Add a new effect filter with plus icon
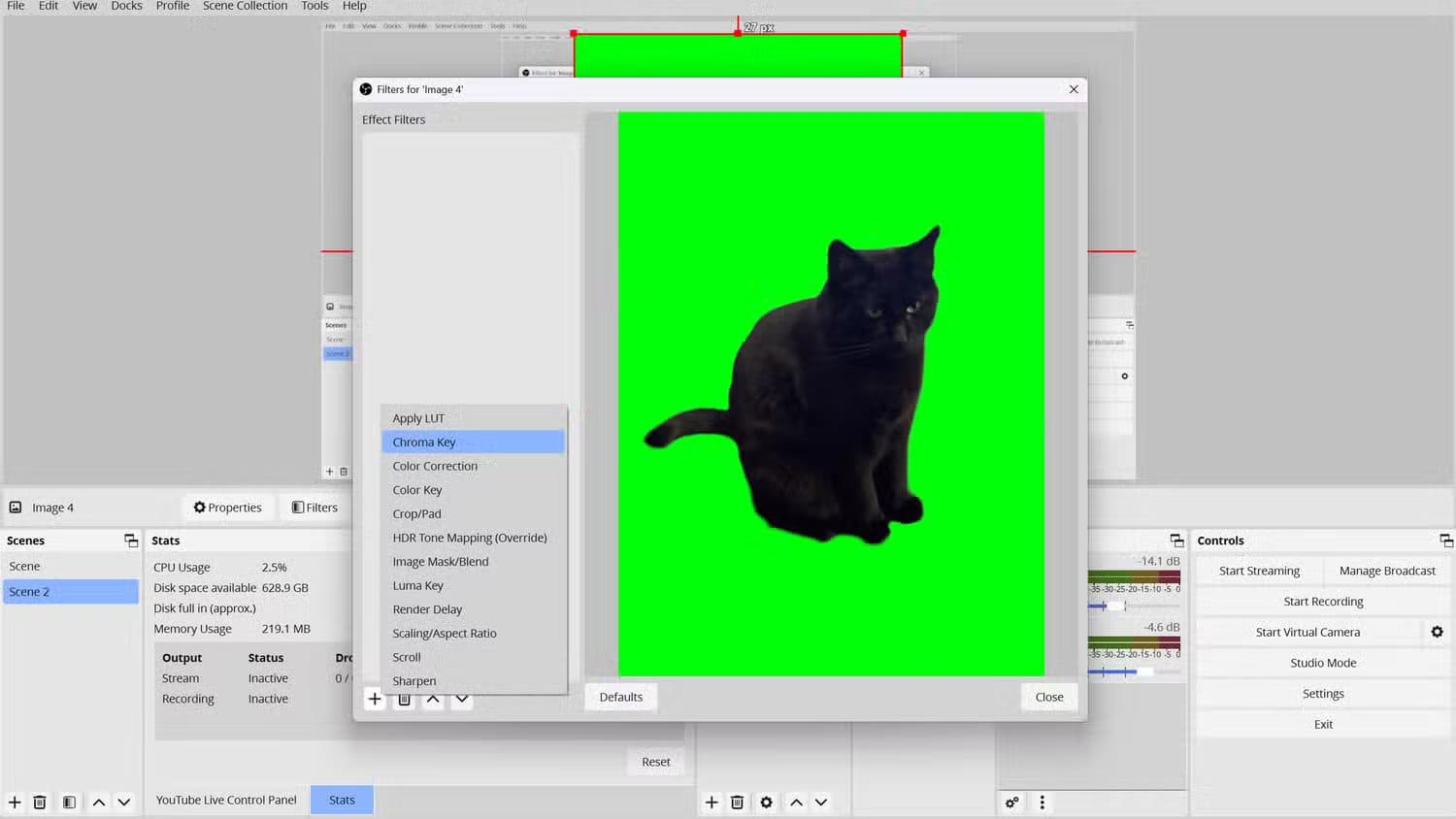The image size is (1456, 819). (x=375, y=699)
